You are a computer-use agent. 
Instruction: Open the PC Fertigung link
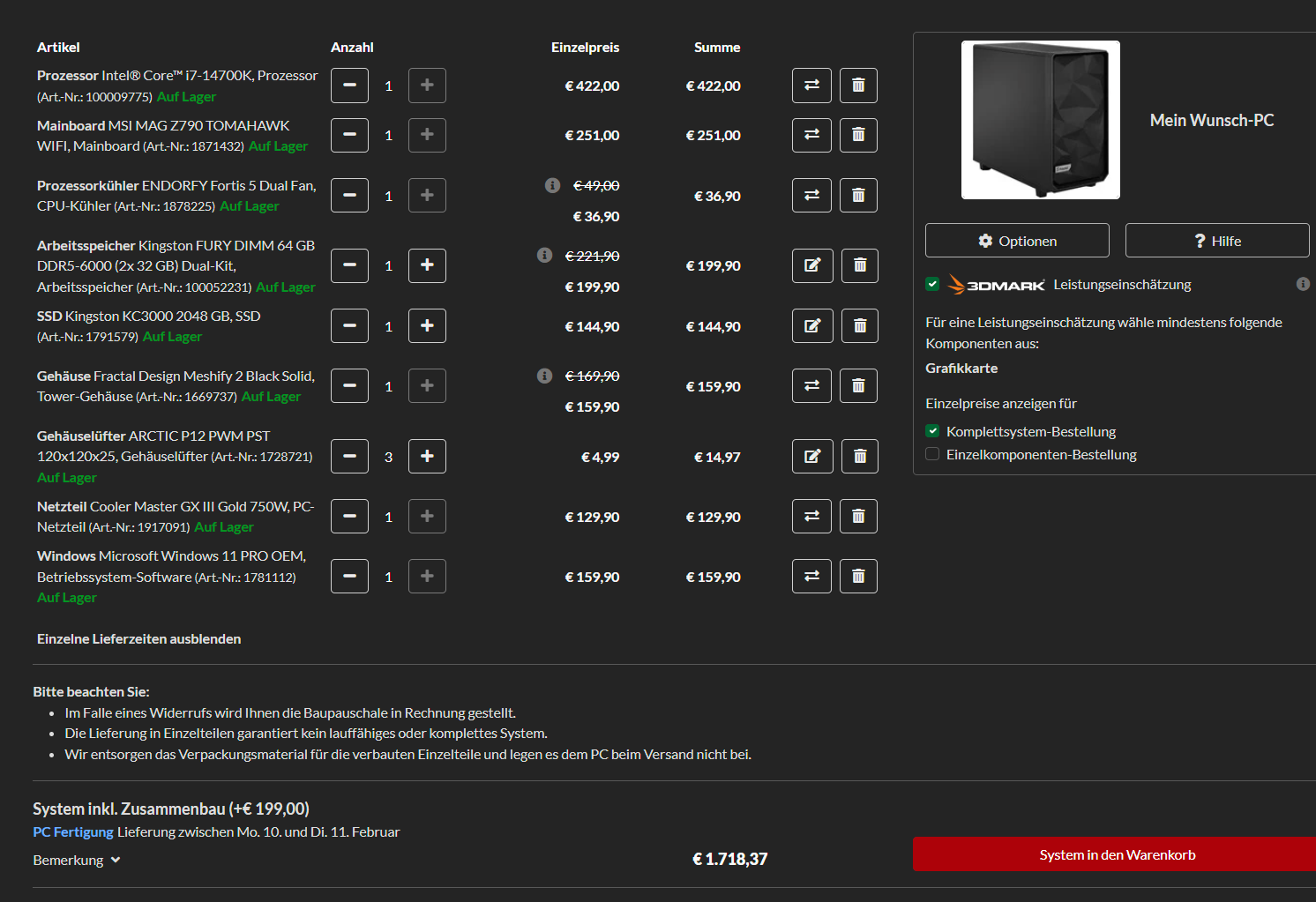73,831
